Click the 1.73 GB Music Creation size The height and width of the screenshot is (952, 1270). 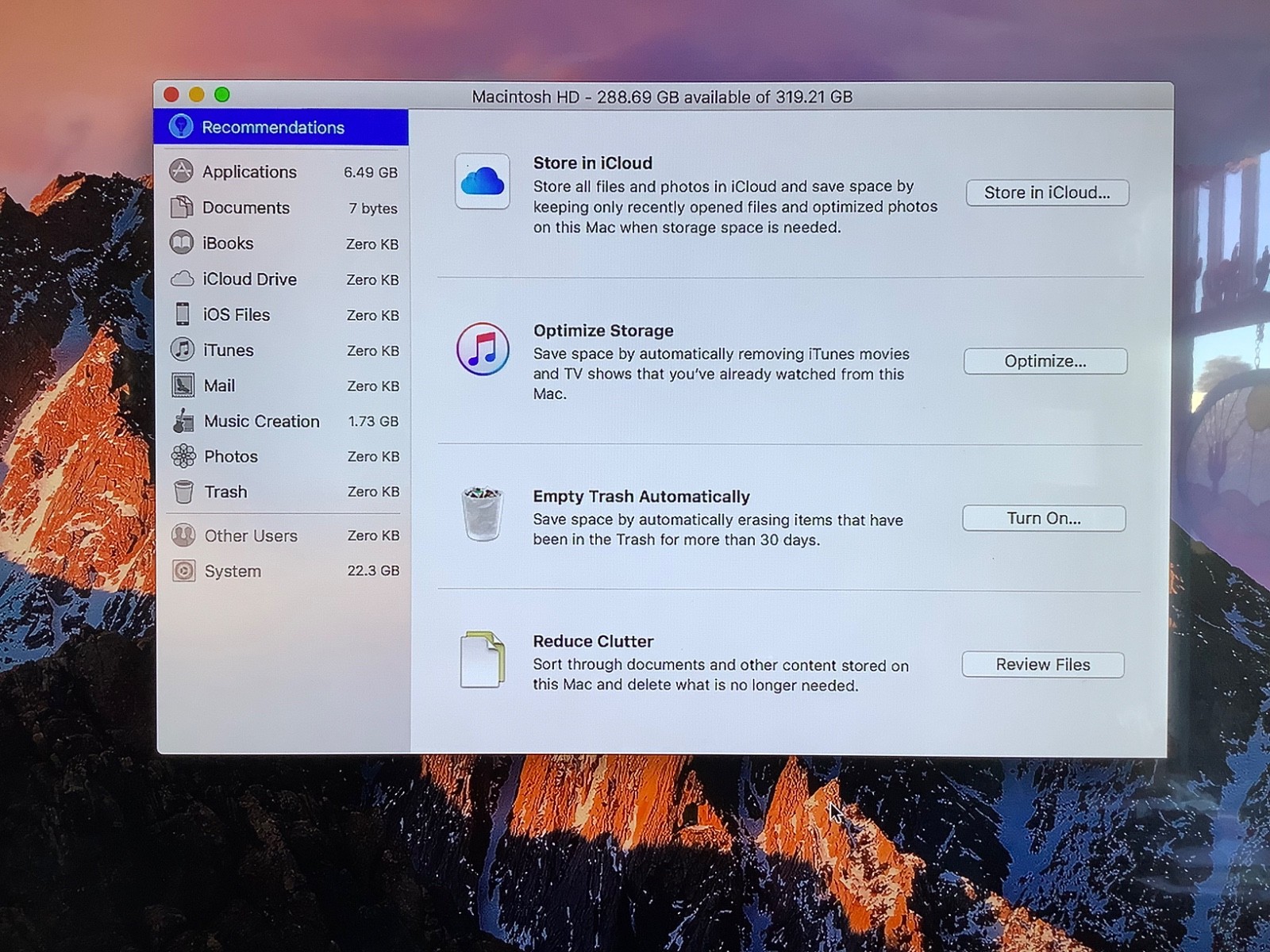[x=373, y=421]
